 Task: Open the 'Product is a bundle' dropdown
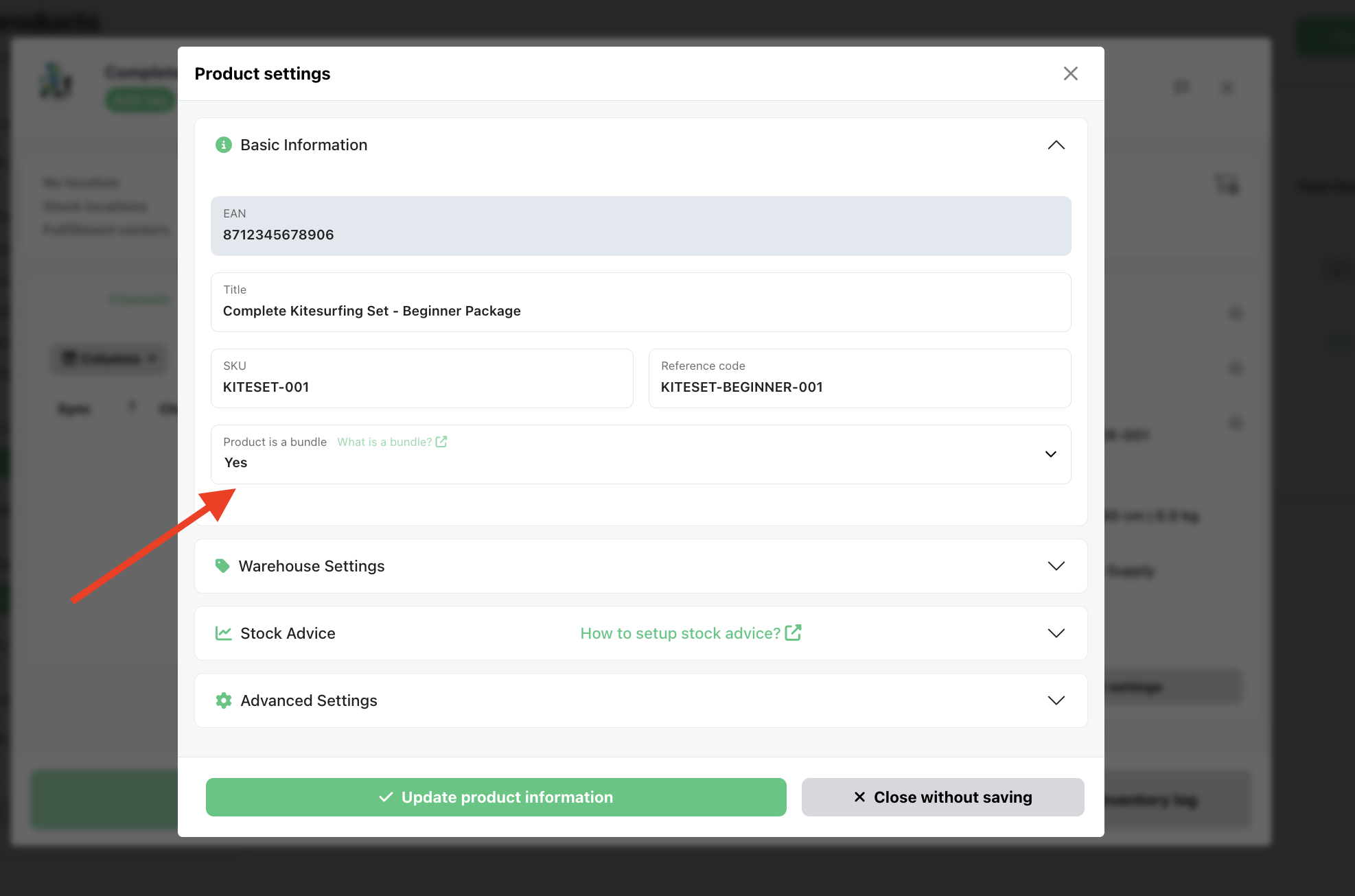coord(1050,454)
